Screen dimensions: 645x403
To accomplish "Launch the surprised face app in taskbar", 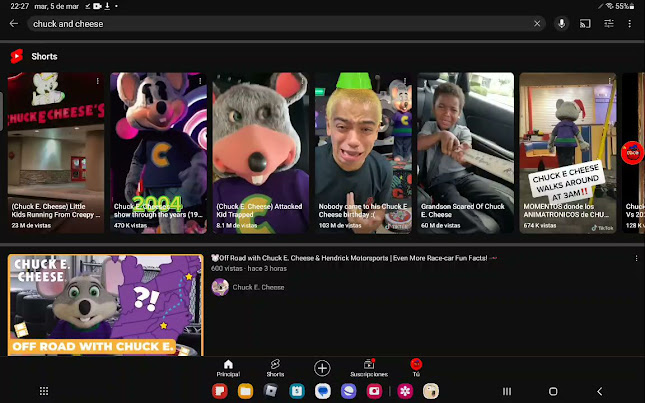I will (431, 391).
